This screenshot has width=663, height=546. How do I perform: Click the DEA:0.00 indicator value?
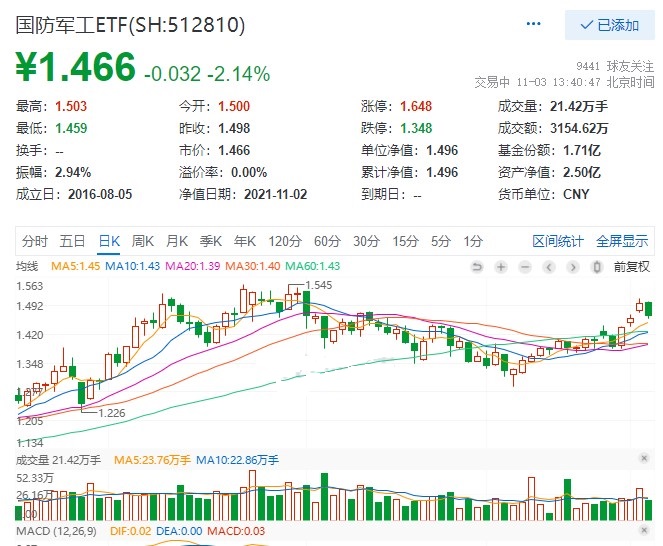tap(179, 531)
